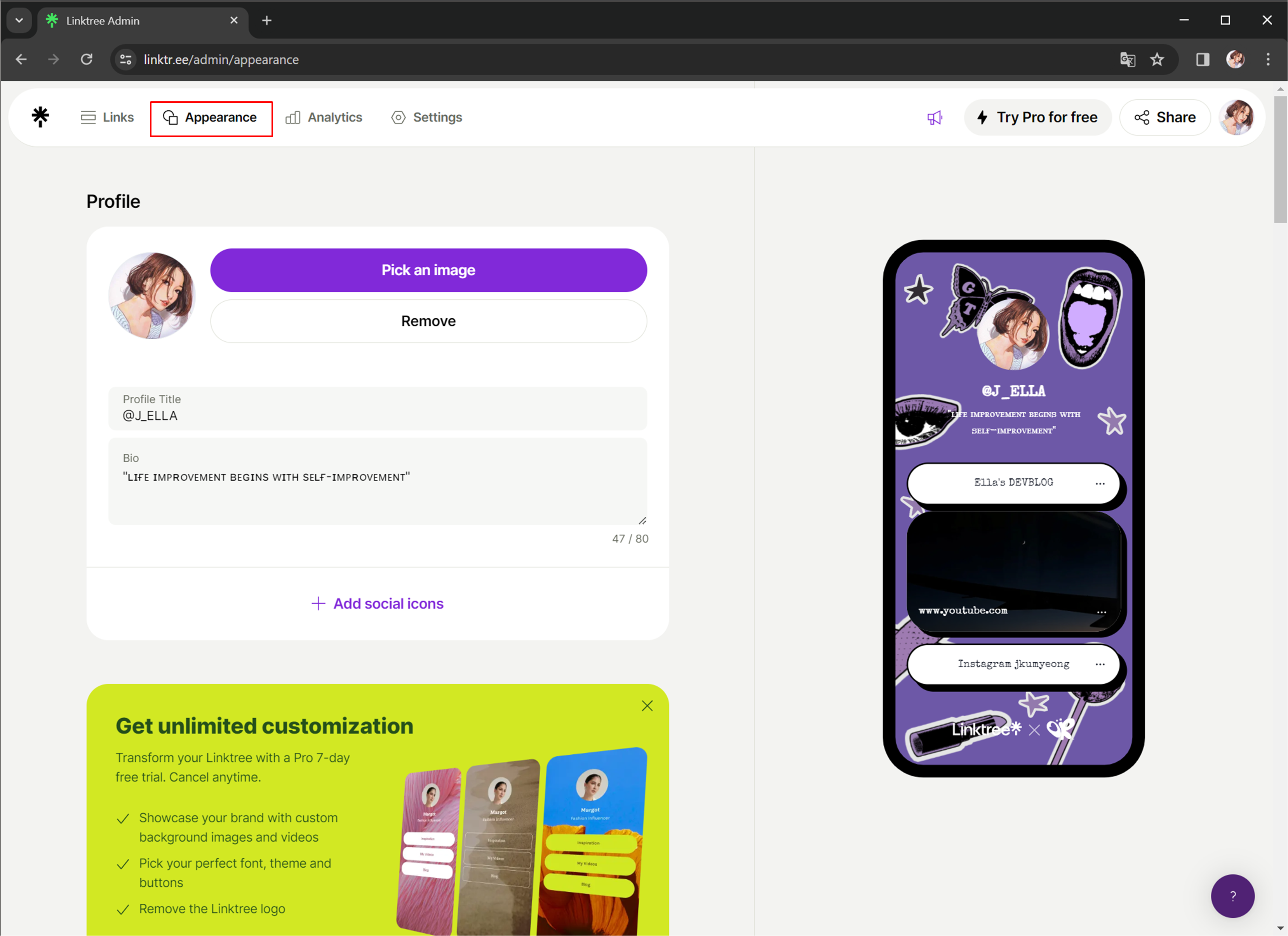Click the Pick an image button

pyautogui.click(x=428, y=270)
